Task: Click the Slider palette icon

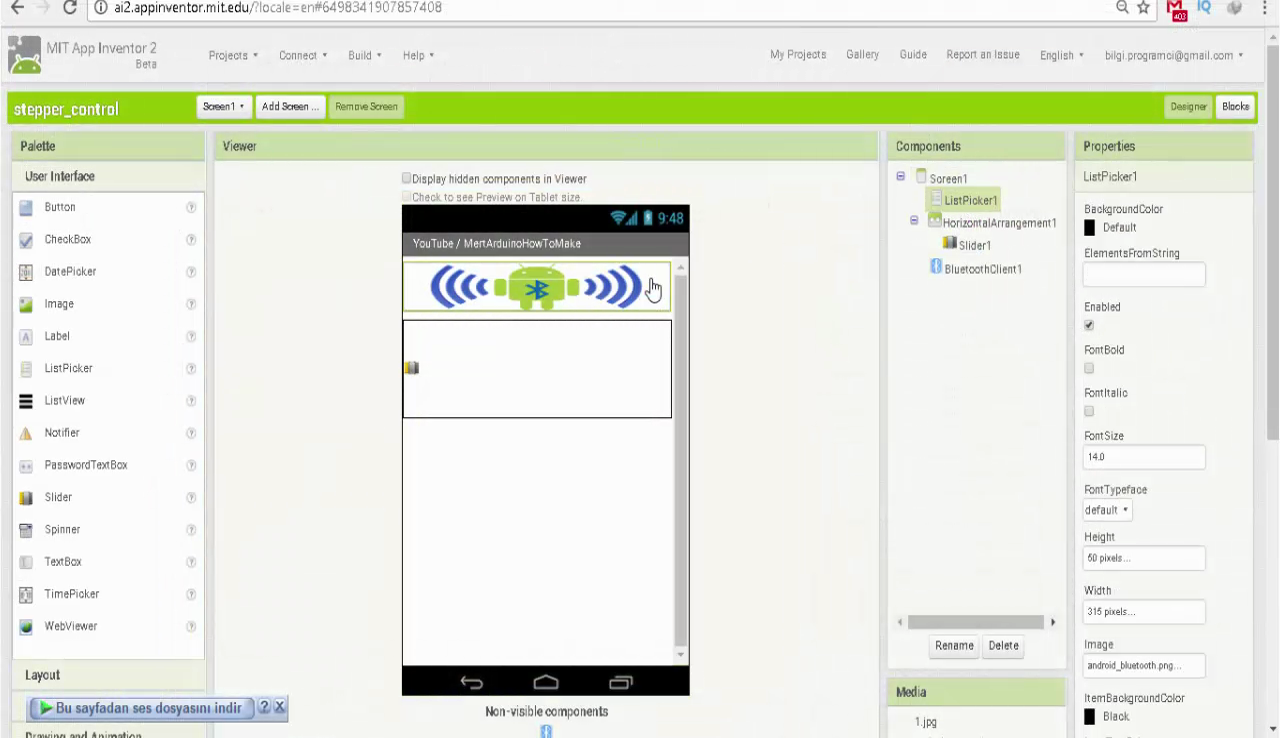Action: tap(27, 498)
